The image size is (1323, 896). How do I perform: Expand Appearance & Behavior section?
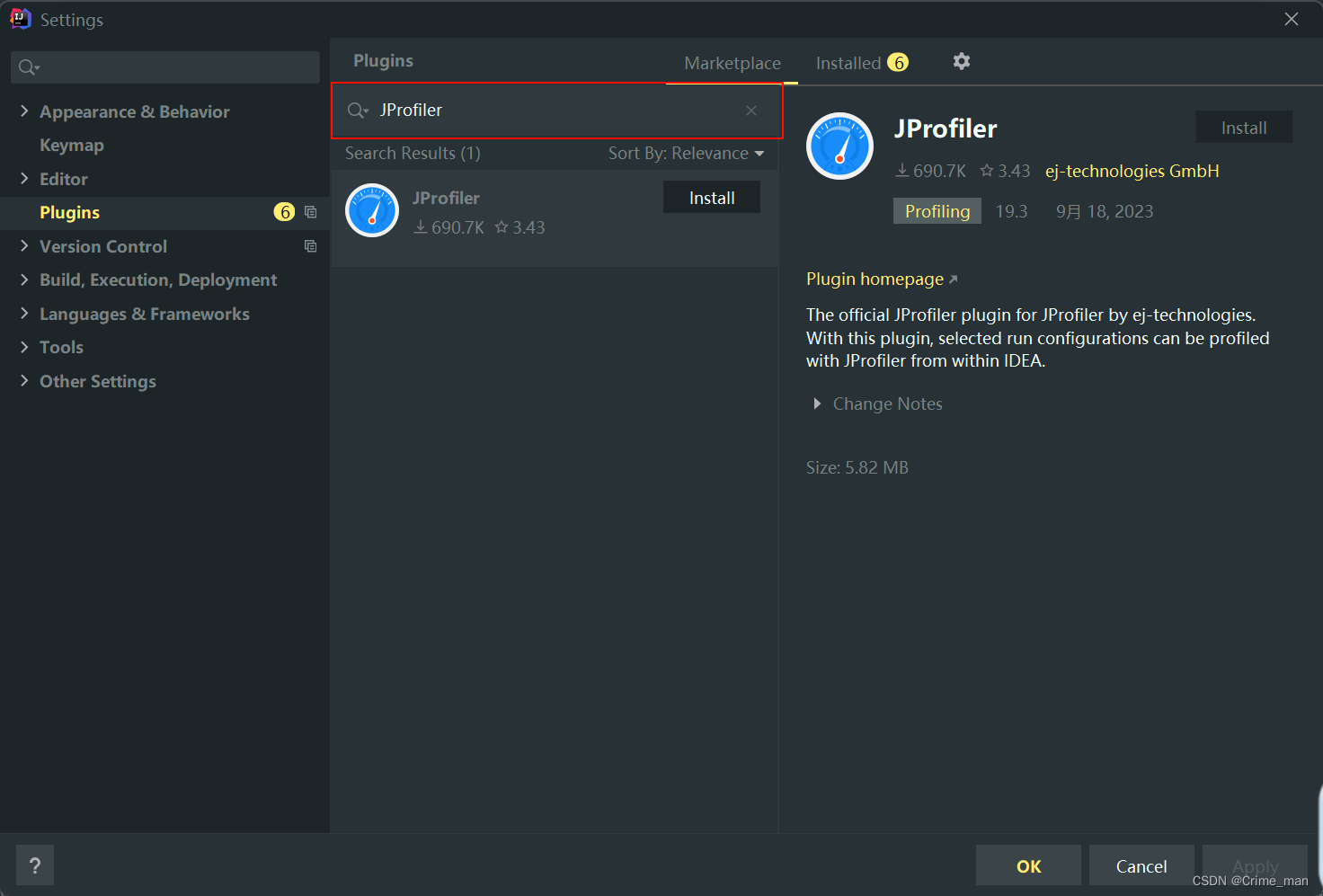point(24,111)
